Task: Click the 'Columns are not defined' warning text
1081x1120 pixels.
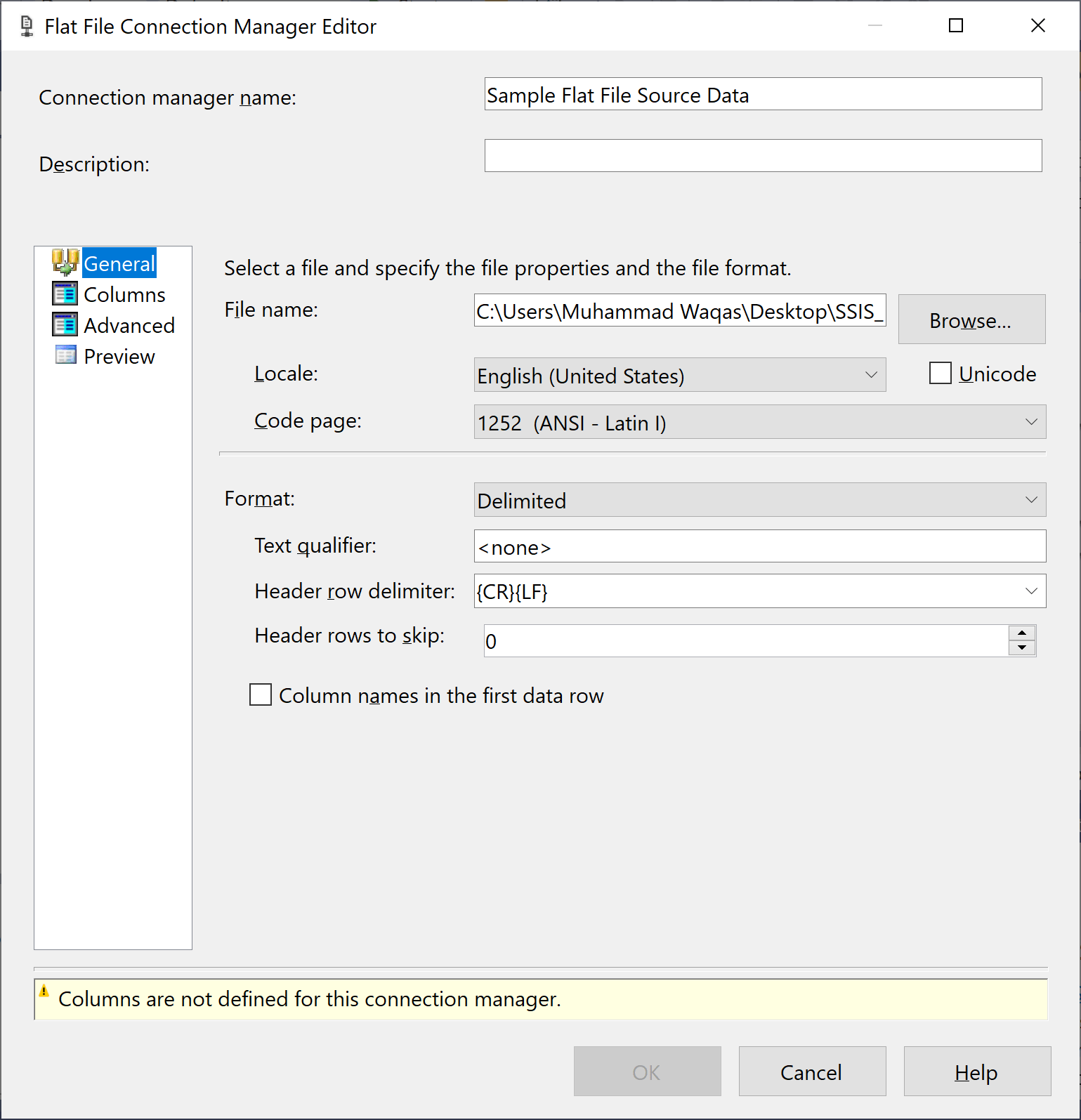Action: (x=310, y=999)
